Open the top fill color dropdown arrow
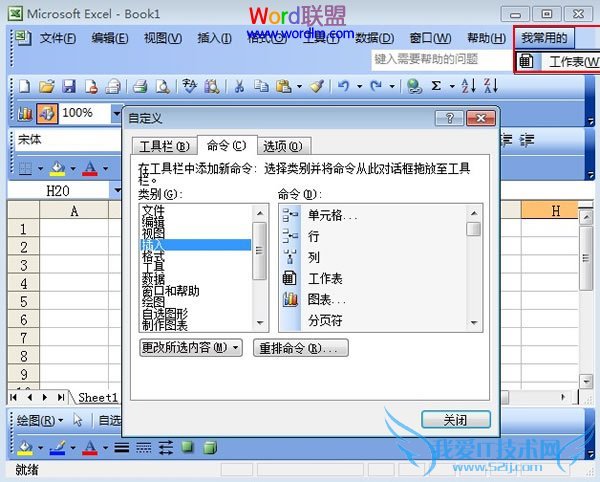 tap(73, 168)
